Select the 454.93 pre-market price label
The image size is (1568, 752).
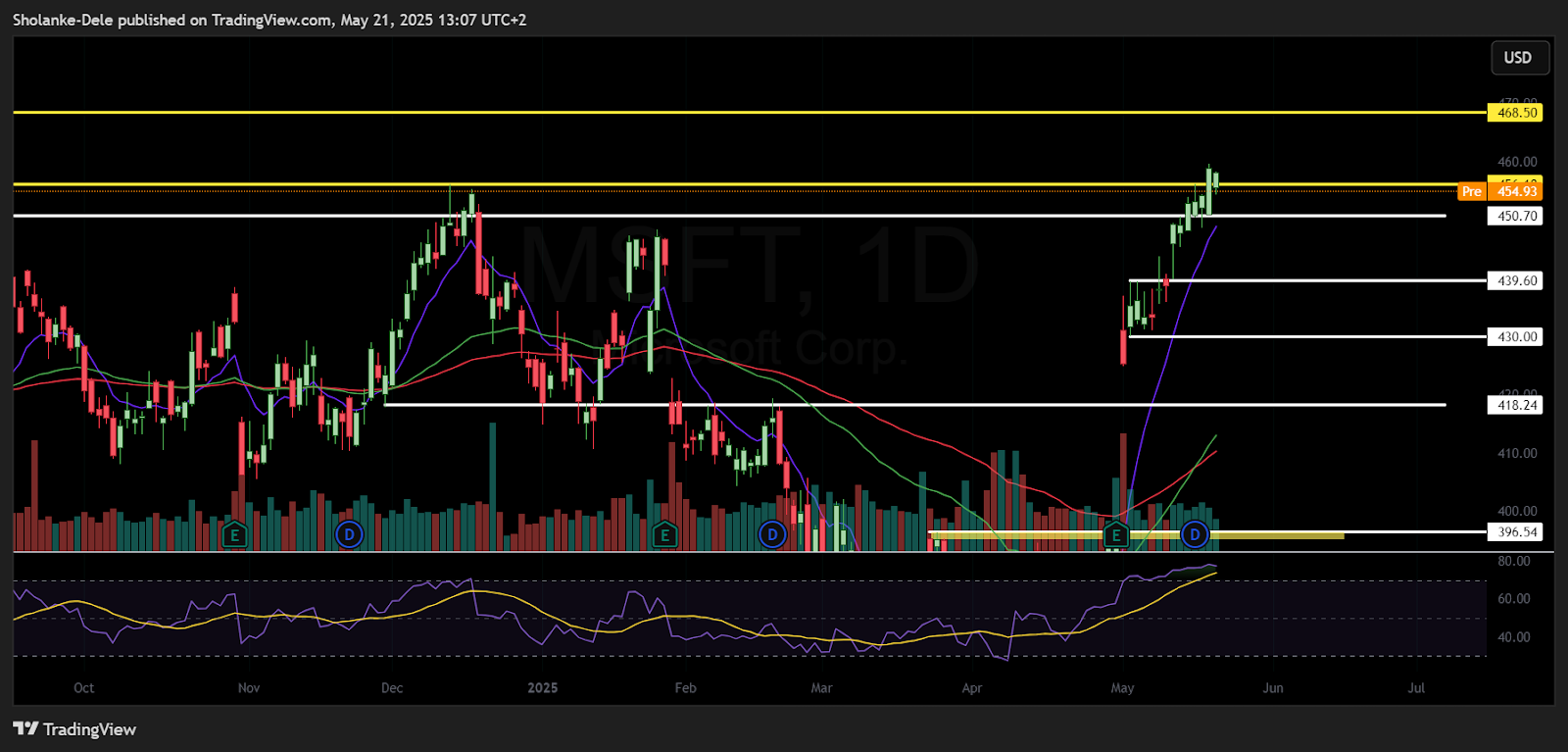tap(1515, 191)
